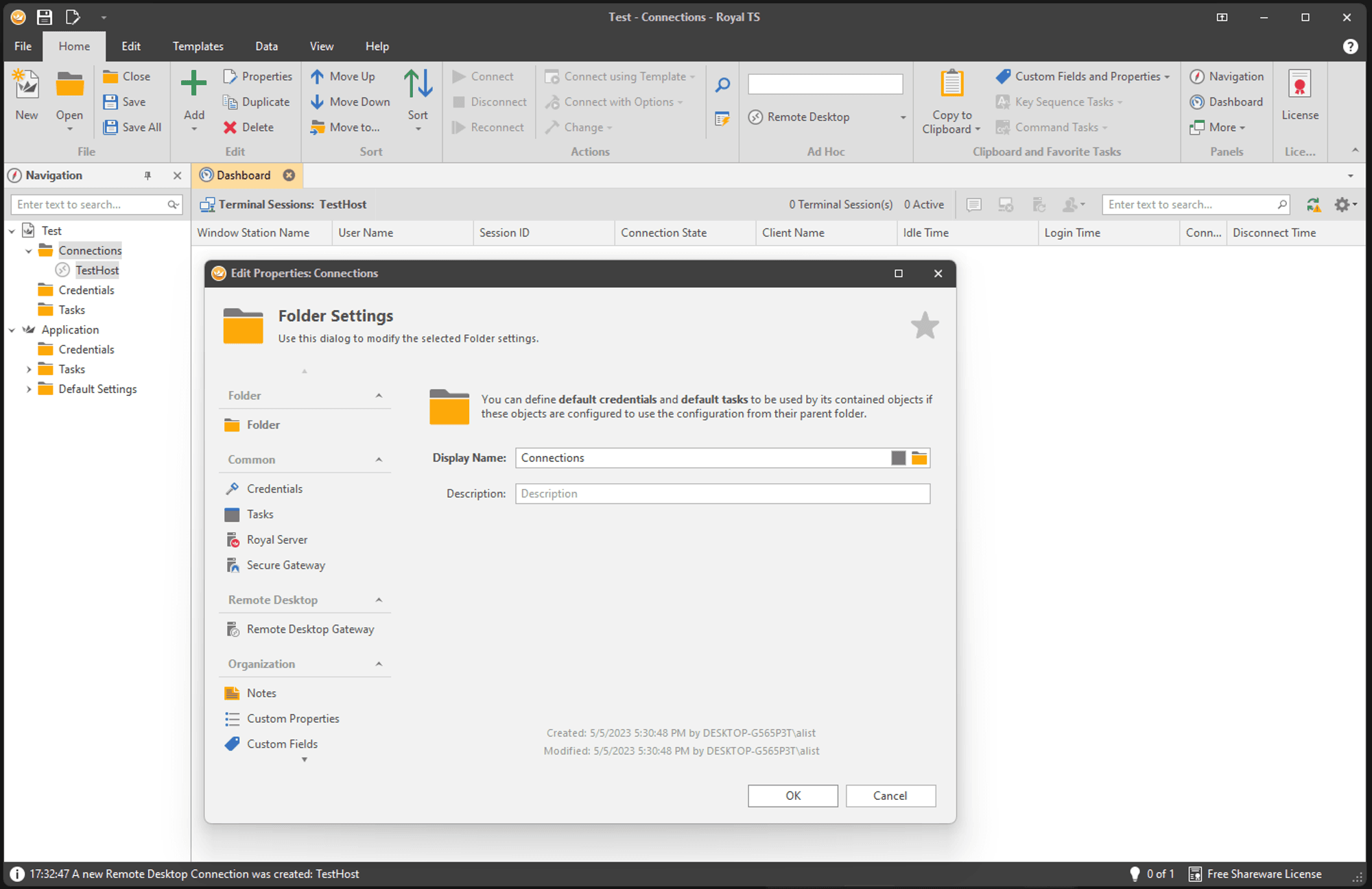1372x889 pixels.
Task: Collapse the Connections folder tree node
Action: (x=29, y=251)
